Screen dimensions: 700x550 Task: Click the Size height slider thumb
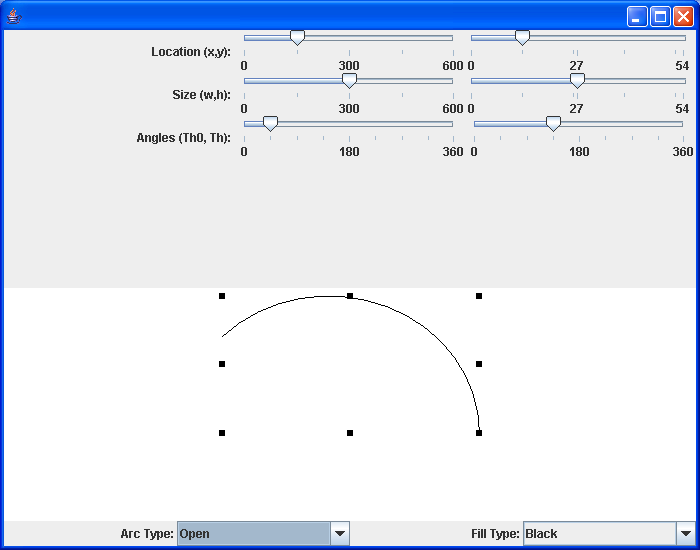(577, 81)
